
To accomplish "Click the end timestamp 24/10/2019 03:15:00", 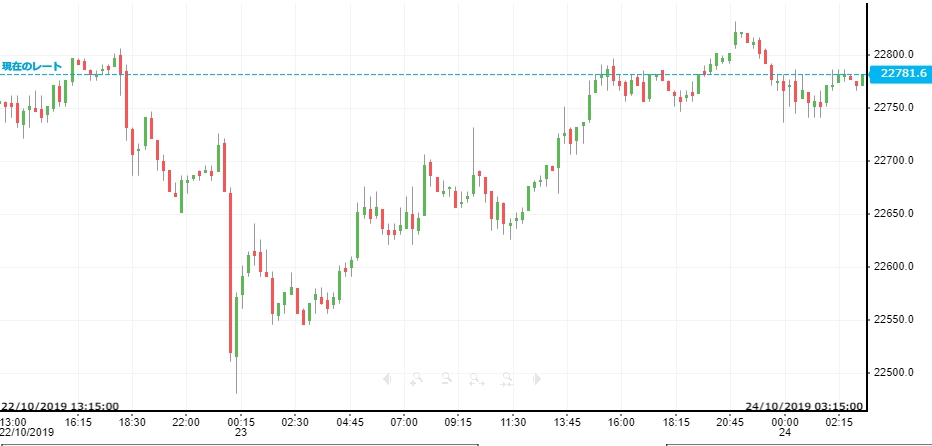I will [806, 406].
